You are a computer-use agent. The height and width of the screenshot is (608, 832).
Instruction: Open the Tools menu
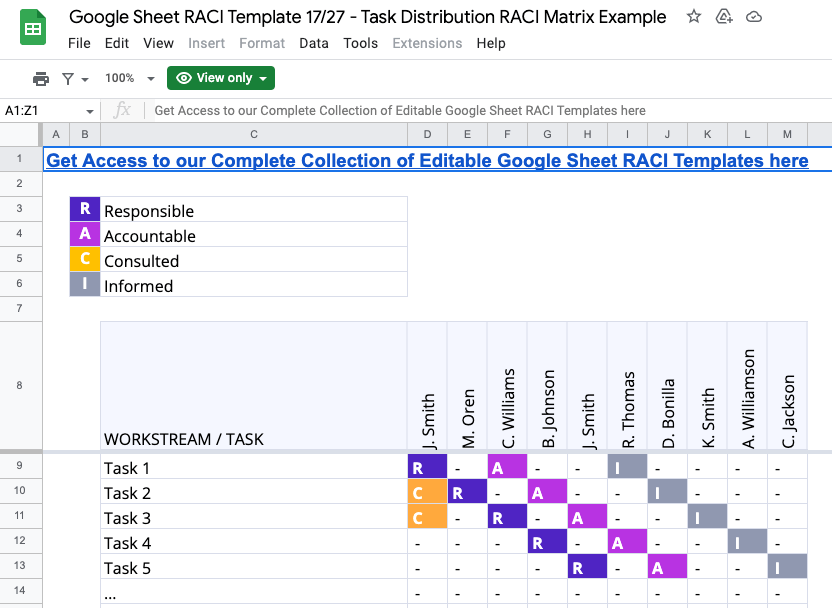pos(360,43)
